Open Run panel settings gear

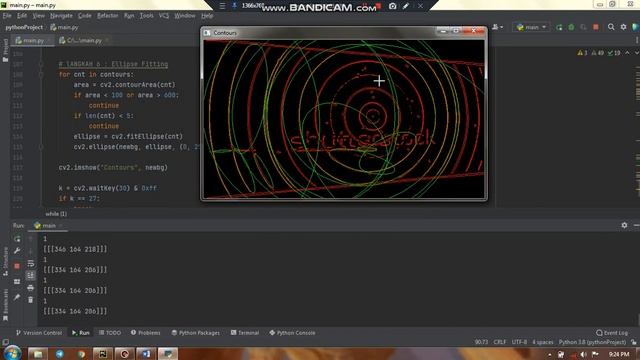(624, 225)
